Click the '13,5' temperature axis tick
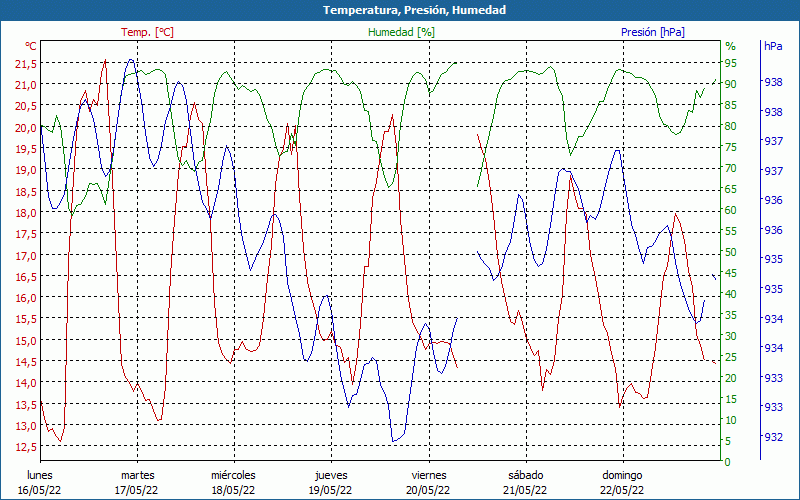Viewport: 800px width, 500px height. point(27,404)
